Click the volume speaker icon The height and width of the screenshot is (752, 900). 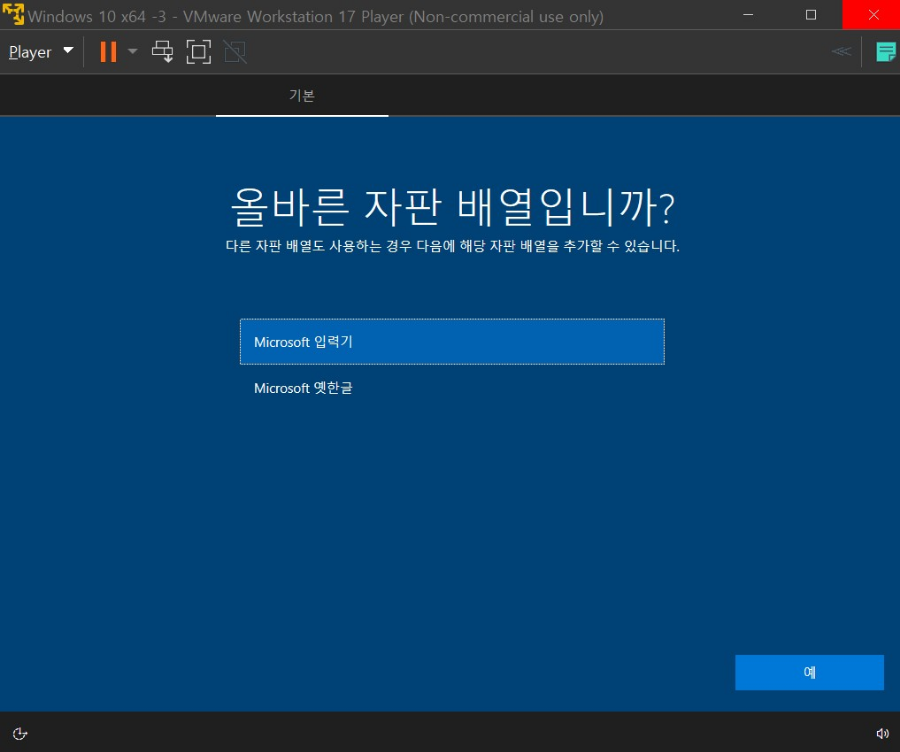tap(882, 733)
